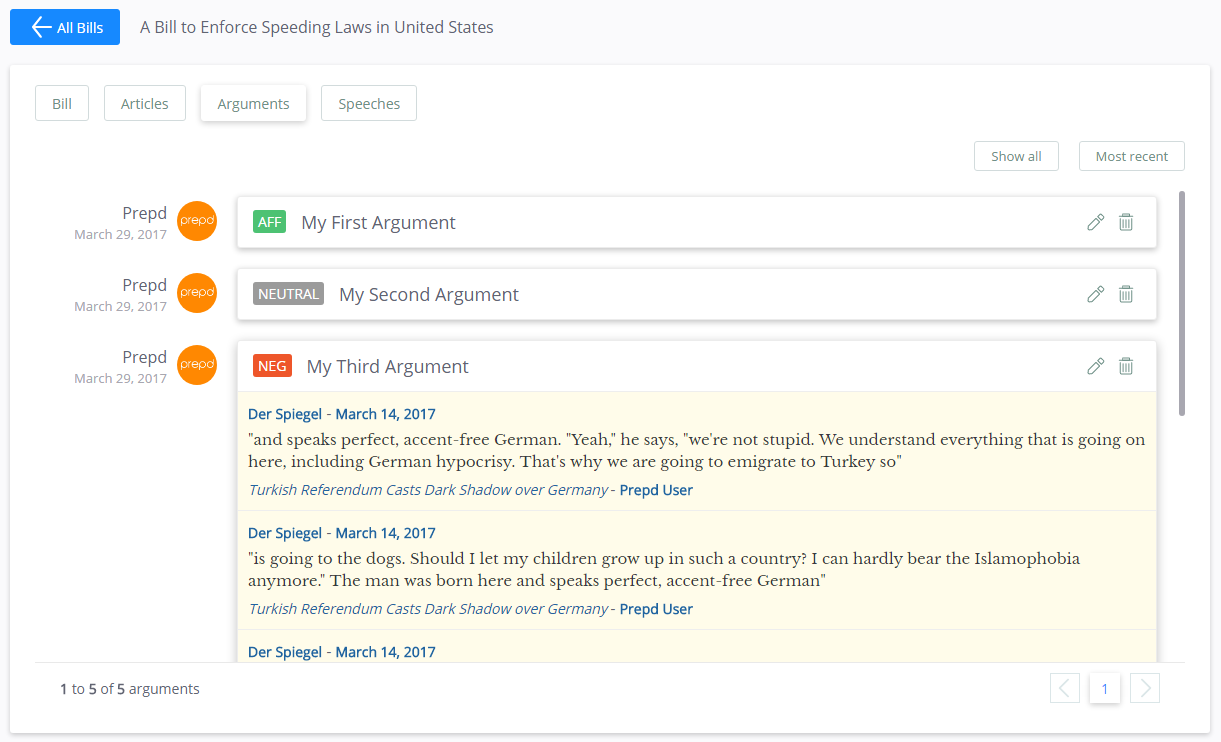Click the bill title heading text
The width and height of the screenshot is (1221, 742).
(317, 27)
